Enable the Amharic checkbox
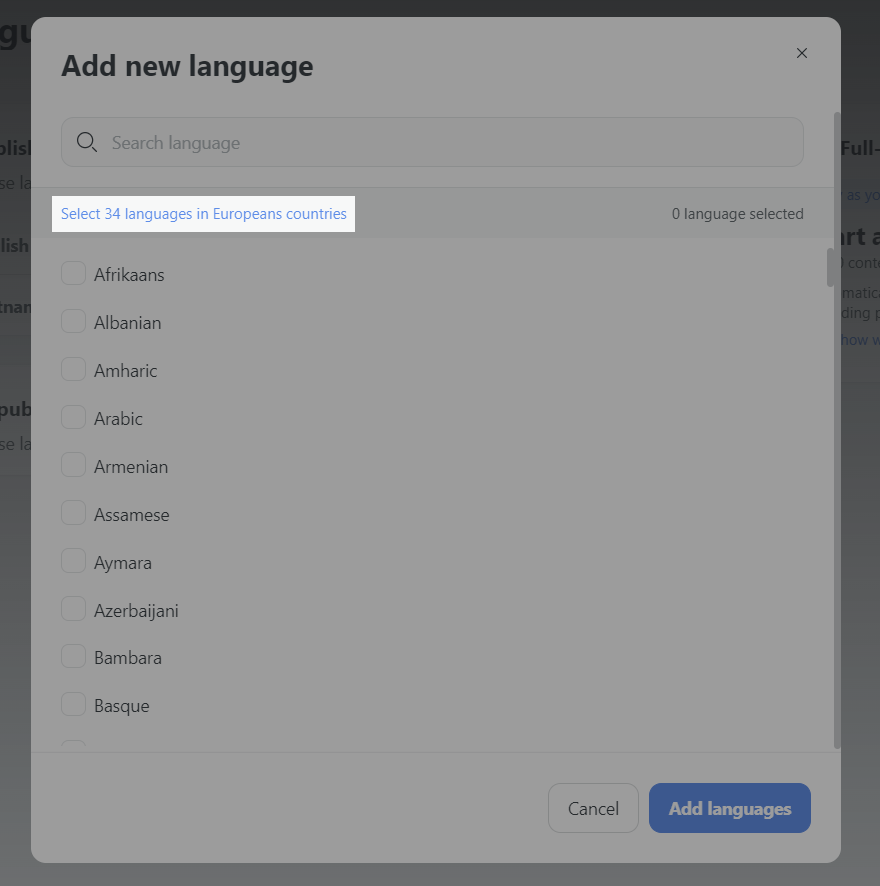The width and height of the screenshot is (880, 886). point(74,369)
